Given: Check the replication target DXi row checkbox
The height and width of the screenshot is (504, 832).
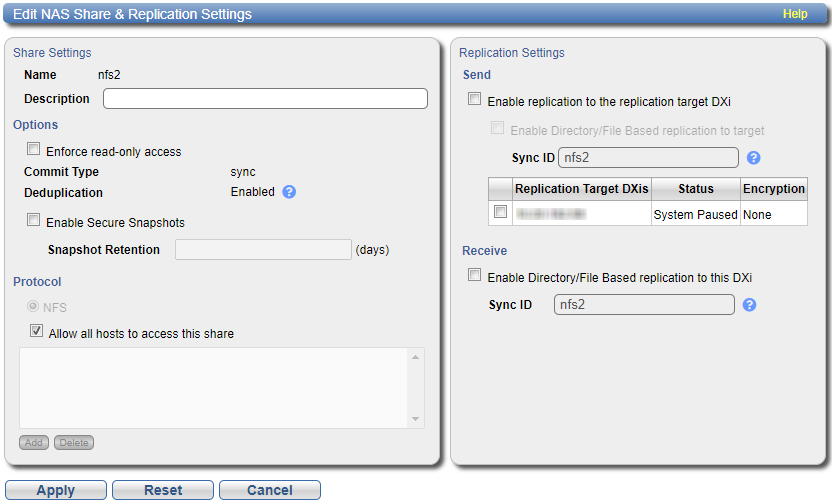Looking at the screenshot, I should pyautogui.click(x=500, y=213).
